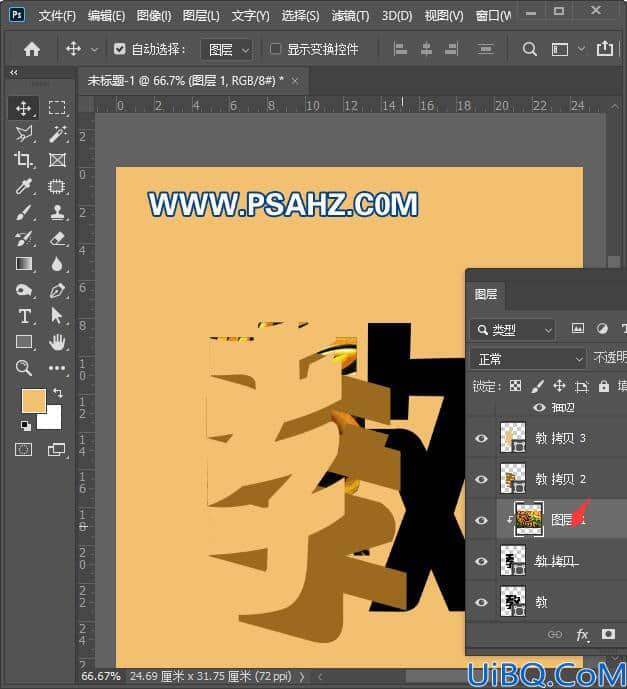The image size is (627, 689).
Task: Open the 图层 auto-select dropdown
Action: (227, 49)
